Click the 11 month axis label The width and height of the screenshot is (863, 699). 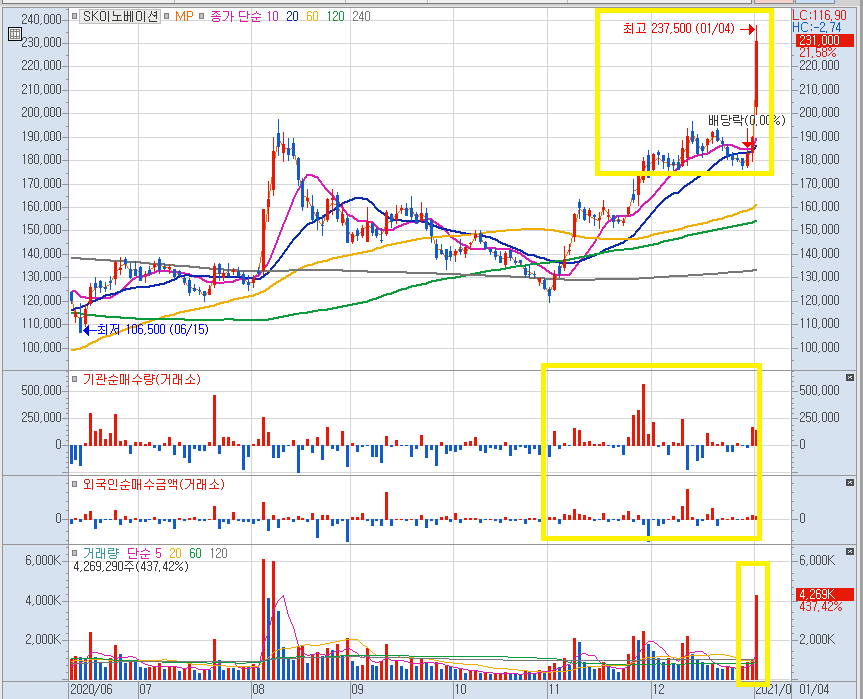click(x=554, y=690)
